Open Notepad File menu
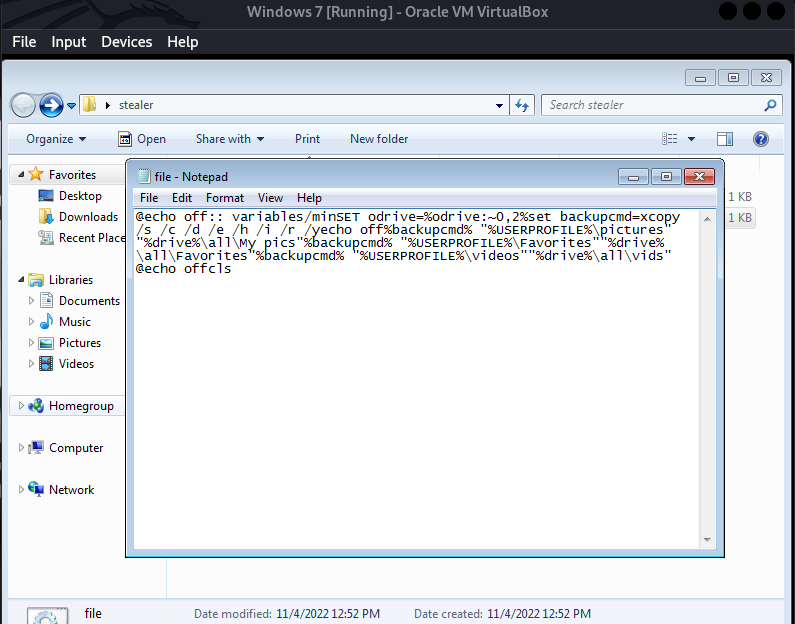 [x=149, y=198]
